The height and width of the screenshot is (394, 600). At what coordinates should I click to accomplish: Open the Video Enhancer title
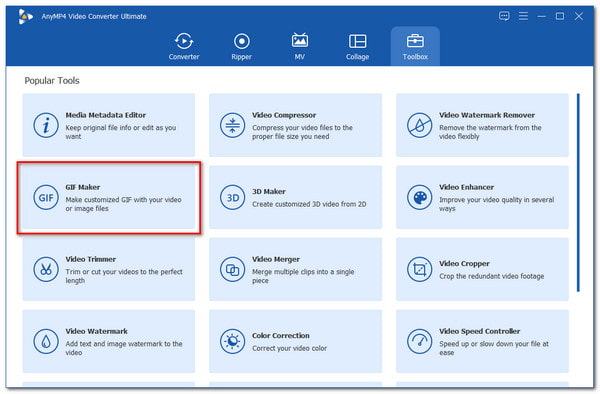point(466,187)
